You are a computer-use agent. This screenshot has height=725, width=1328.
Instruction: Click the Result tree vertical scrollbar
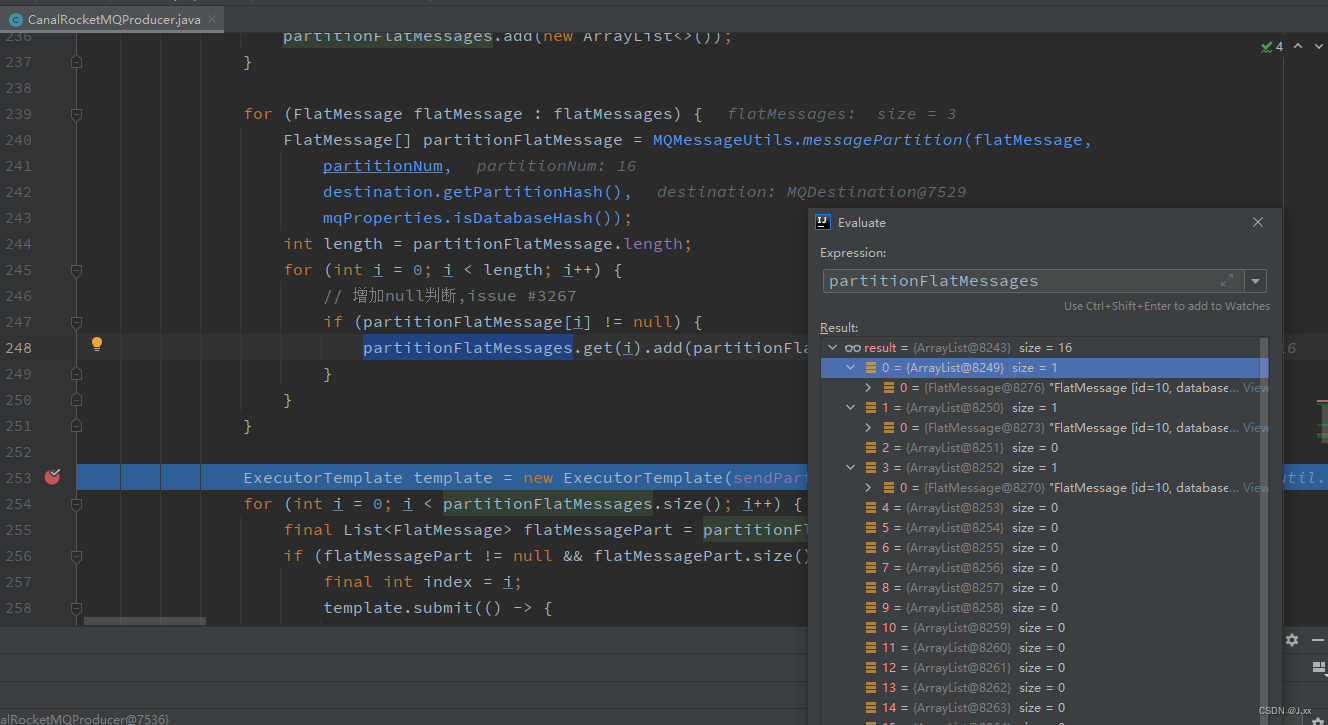pos(1263,530)
